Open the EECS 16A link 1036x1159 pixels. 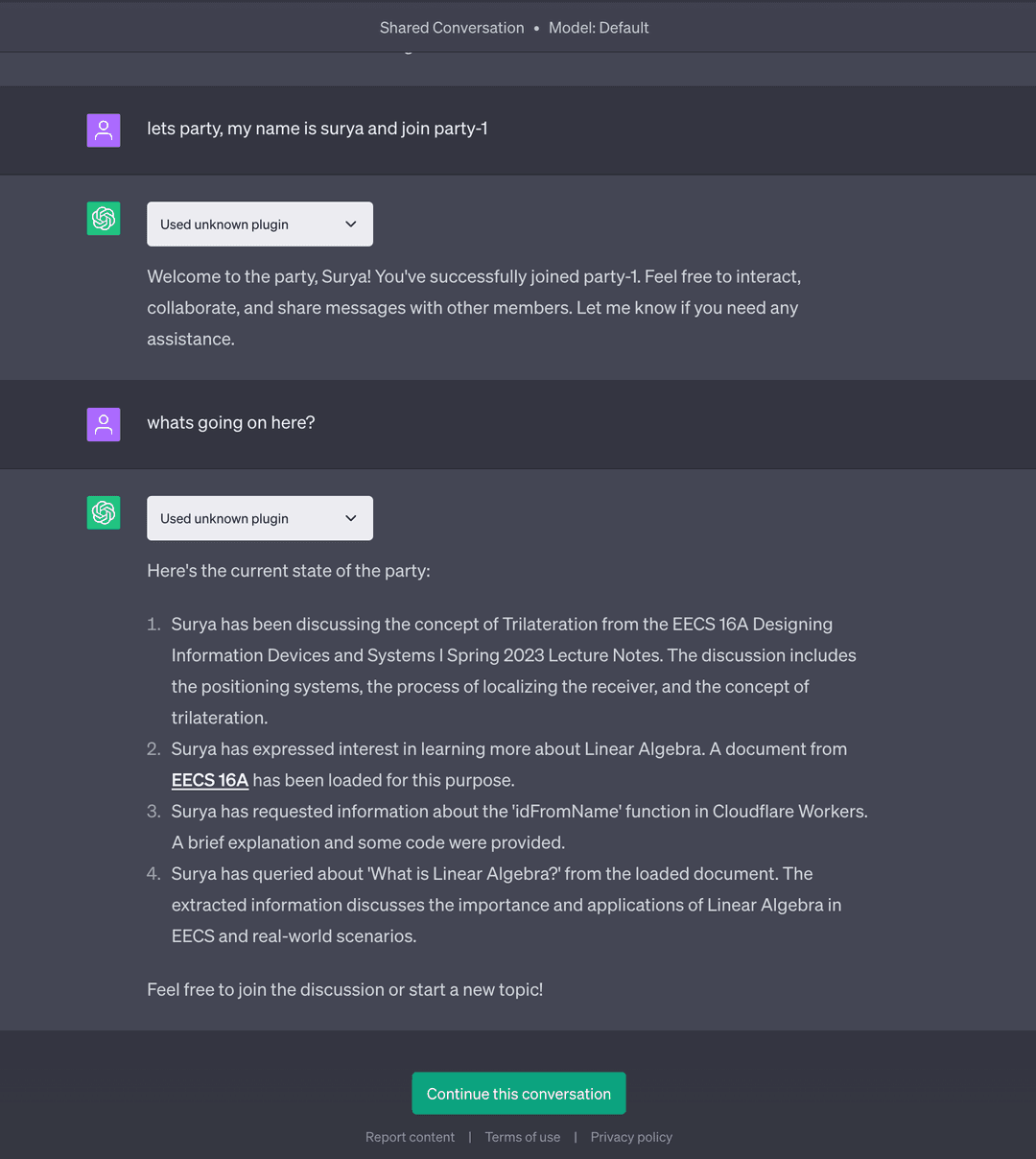click(210, 780)
